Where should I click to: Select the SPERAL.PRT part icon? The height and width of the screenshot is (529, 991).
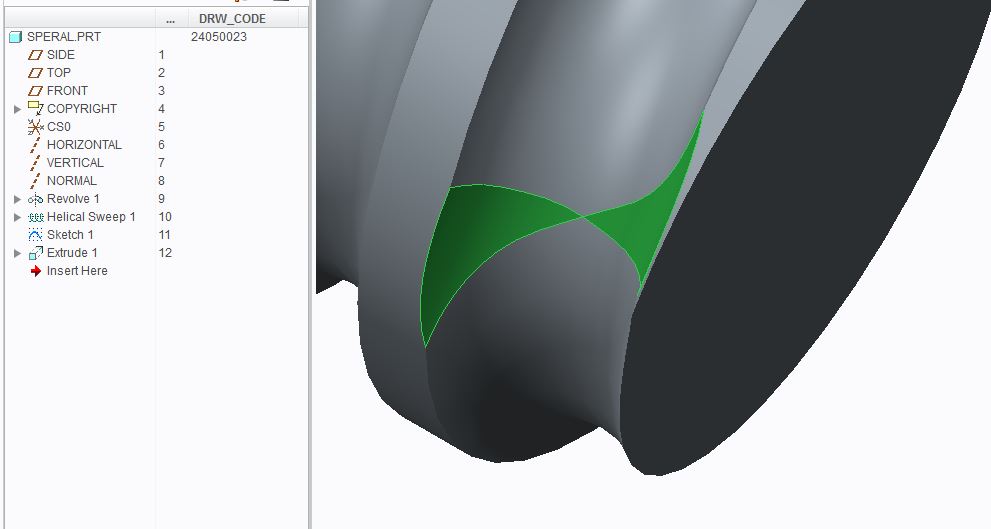[16, 37]
